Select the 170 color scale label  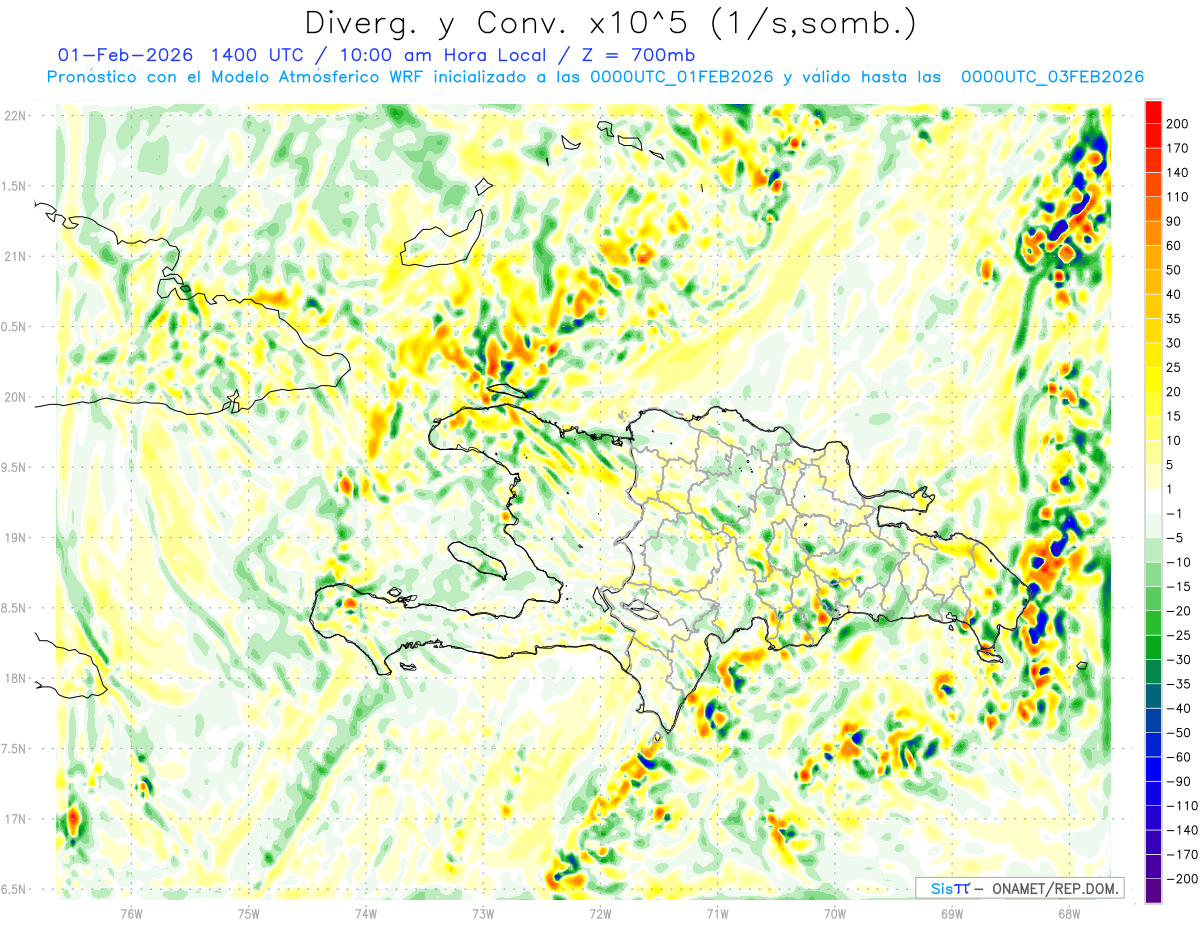(x=1177, y=149)
